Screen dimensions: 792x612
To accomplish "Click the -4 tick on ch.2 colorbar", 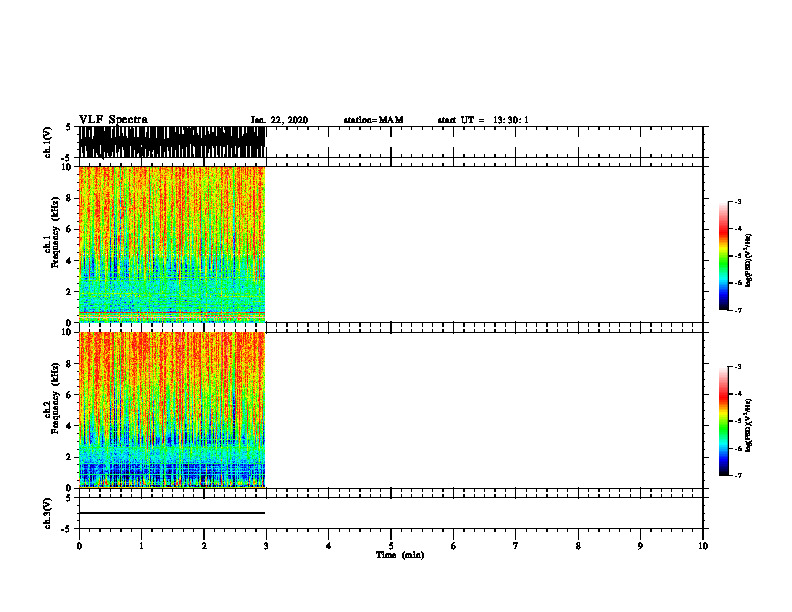I will [x=738, y=394].
